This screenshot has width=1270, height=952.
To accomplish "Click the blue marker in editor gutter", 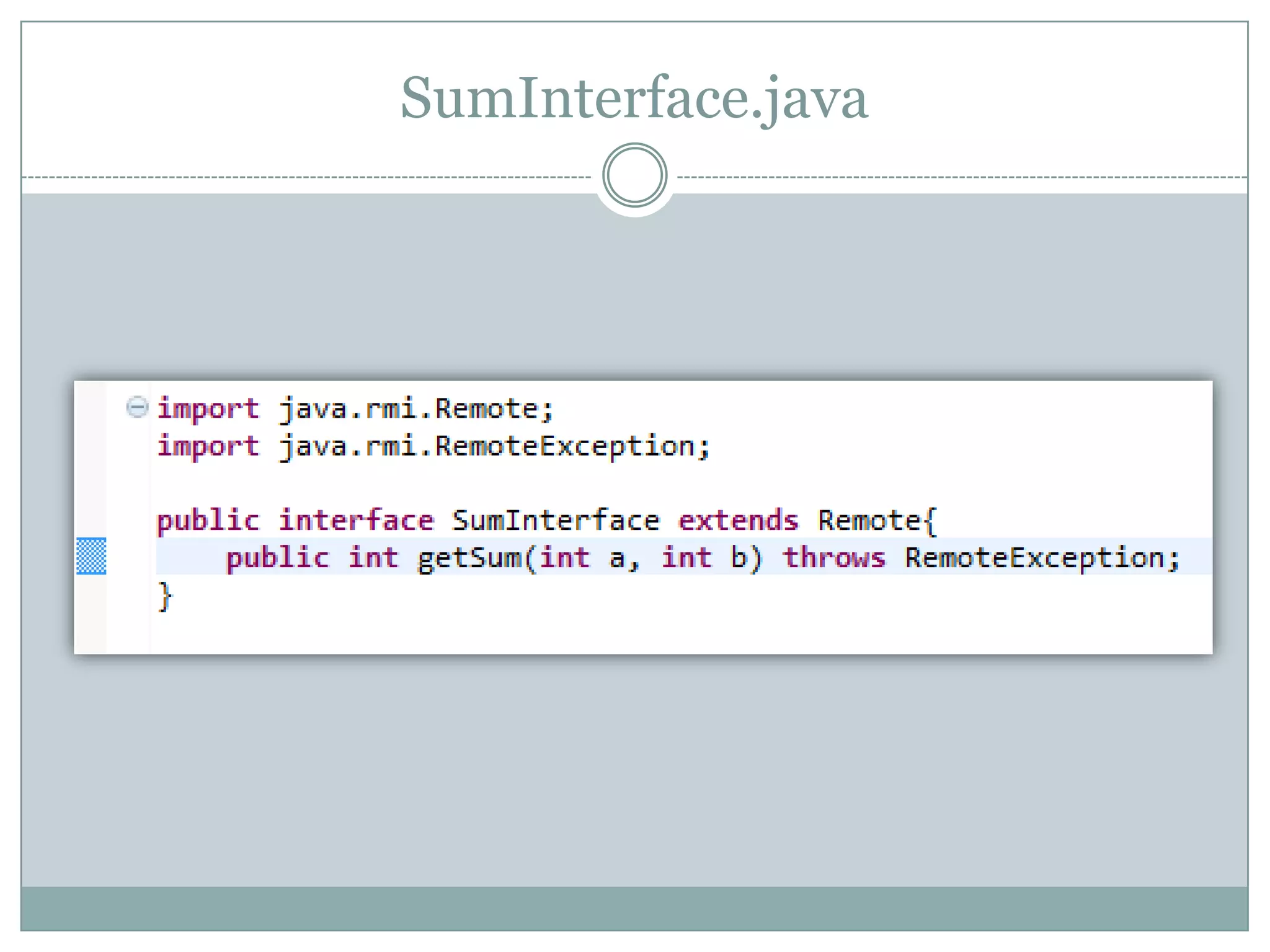I will (x=91, y=557).
